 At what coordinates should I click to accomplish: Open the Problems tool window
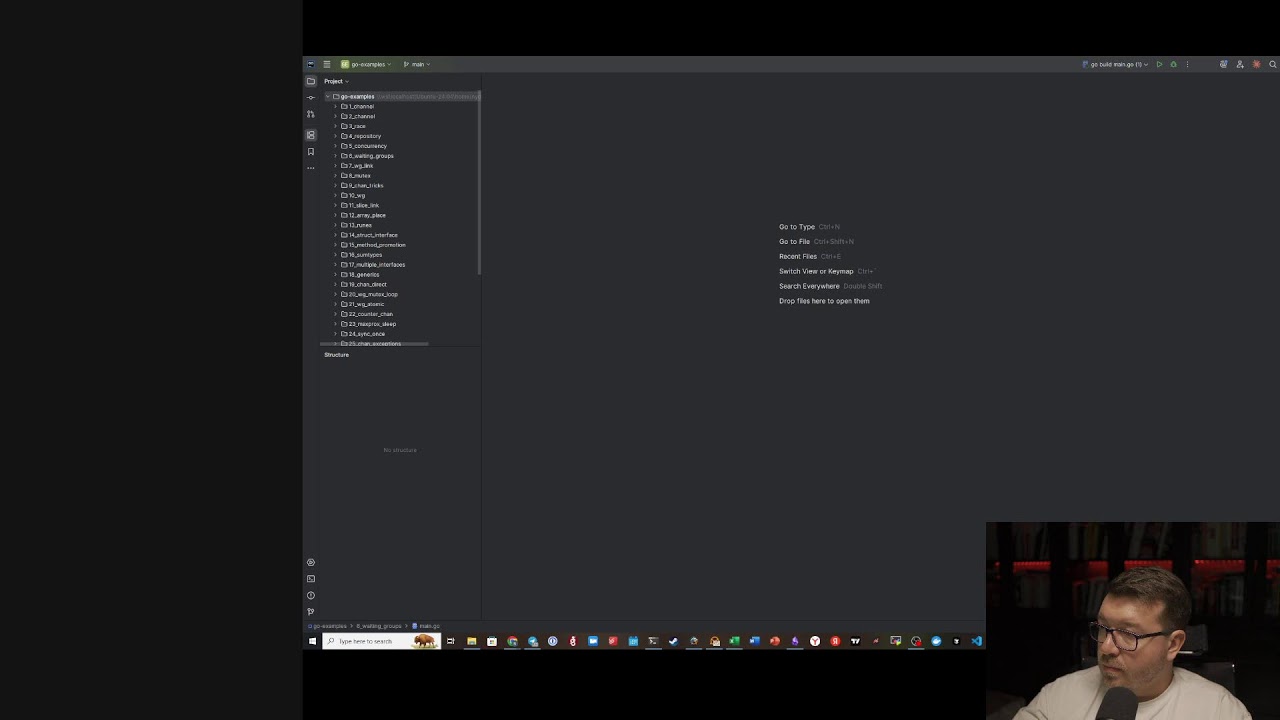pos(310,595)
